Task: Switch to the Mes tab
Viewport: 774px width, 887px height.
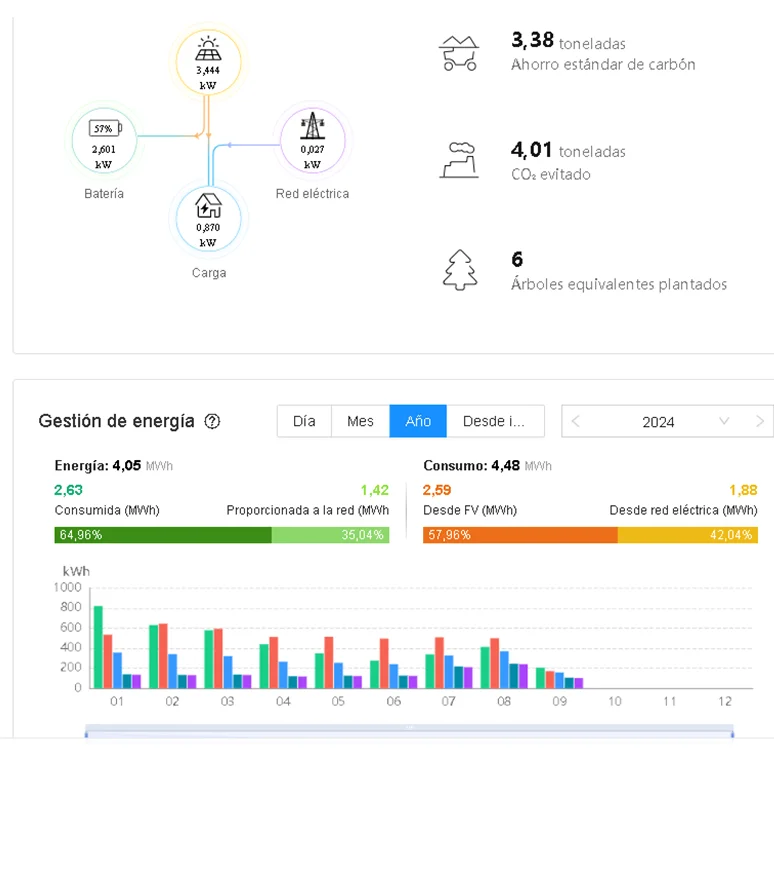Action: (360, 421)
